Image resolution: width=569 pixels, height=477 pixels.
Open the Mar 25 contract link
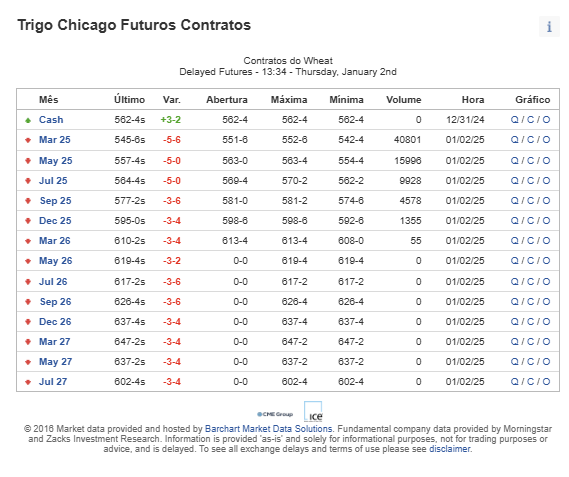click(x=55, y=140)
